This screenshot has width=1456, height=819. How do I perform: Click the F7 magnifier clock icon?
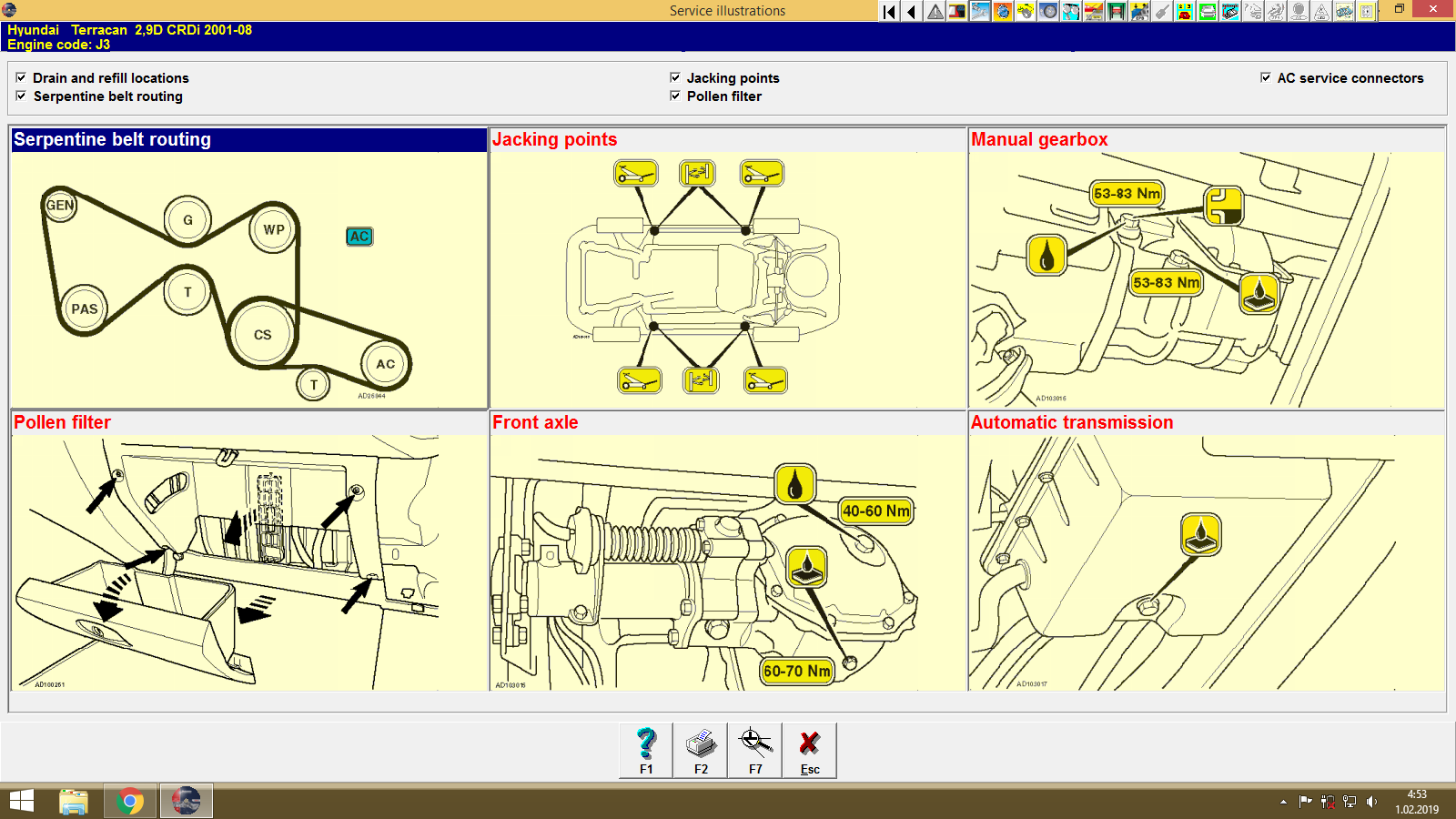click(x=755, y=746)
